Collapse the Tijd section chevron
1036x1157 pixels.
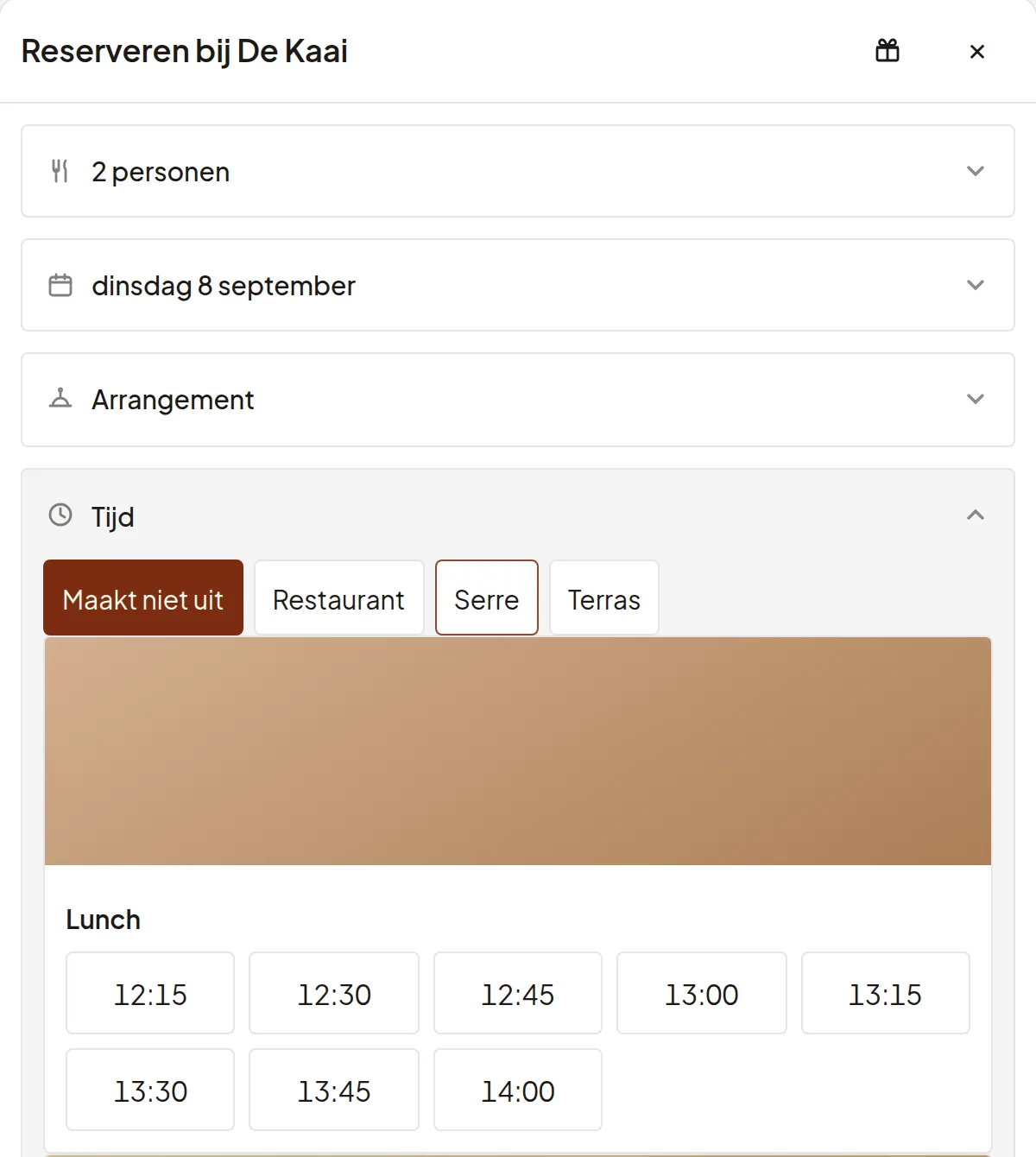coord(976,515)
